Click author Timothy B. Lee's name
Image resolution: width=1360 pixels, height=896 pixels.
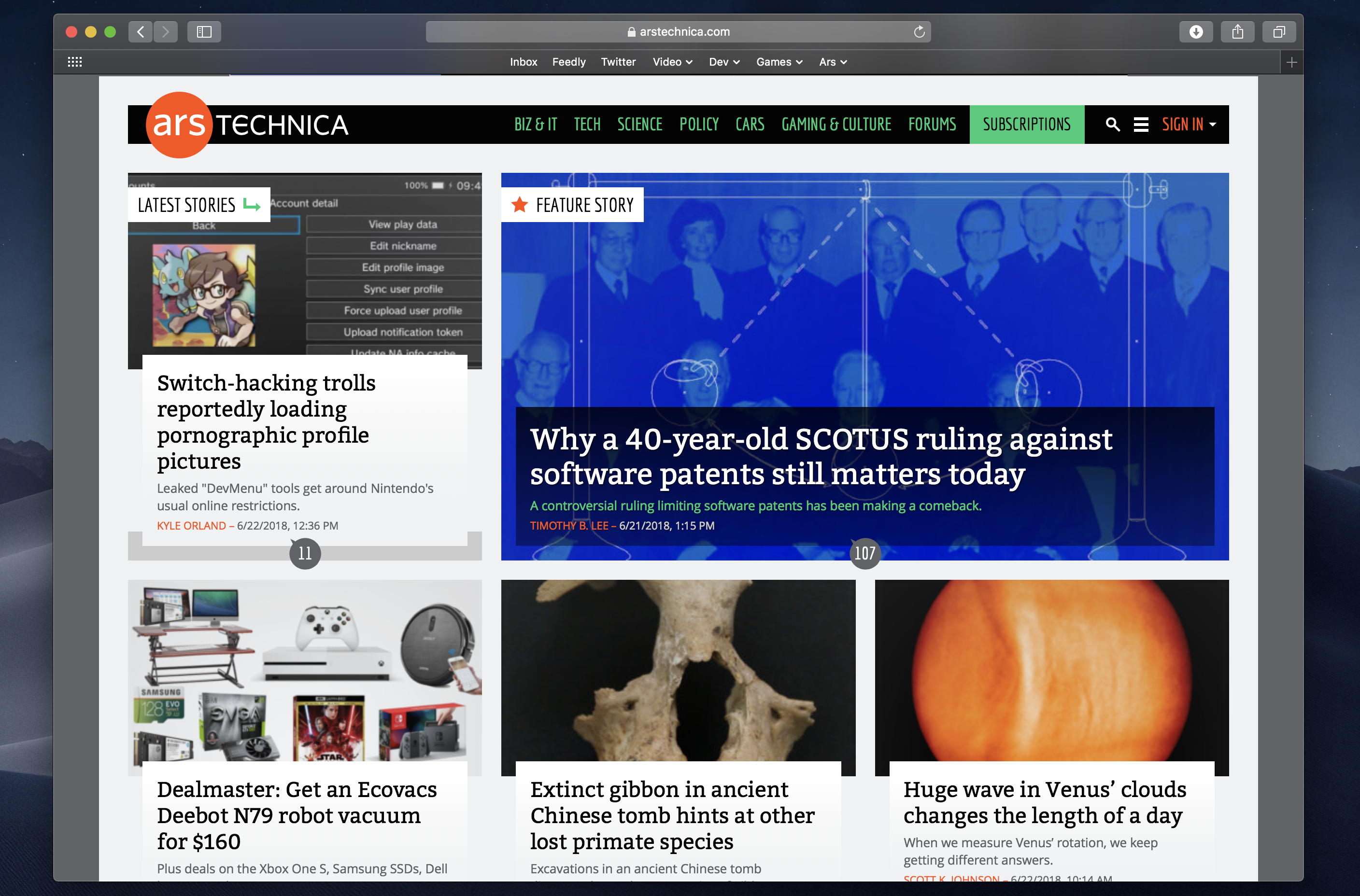pos(569,526)
